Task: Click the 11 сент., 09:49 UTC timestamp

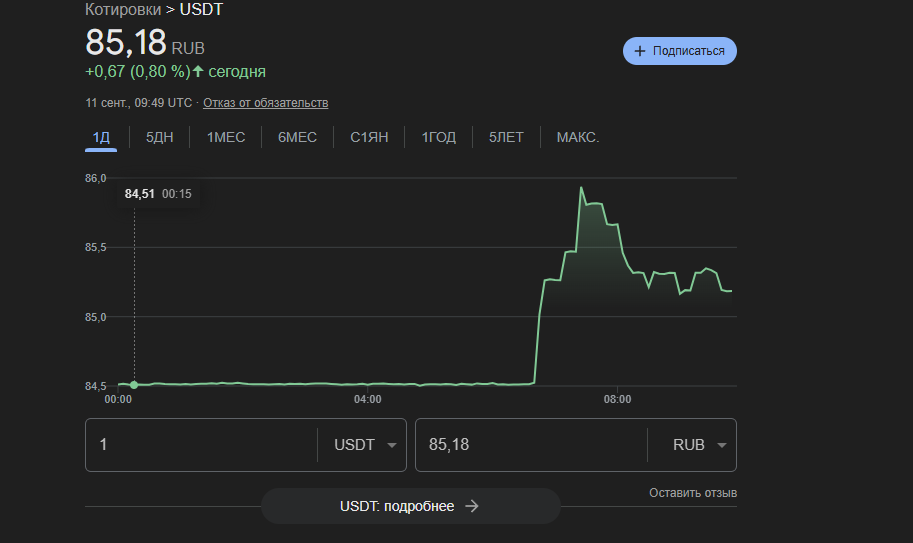Action: pos(139,103)
